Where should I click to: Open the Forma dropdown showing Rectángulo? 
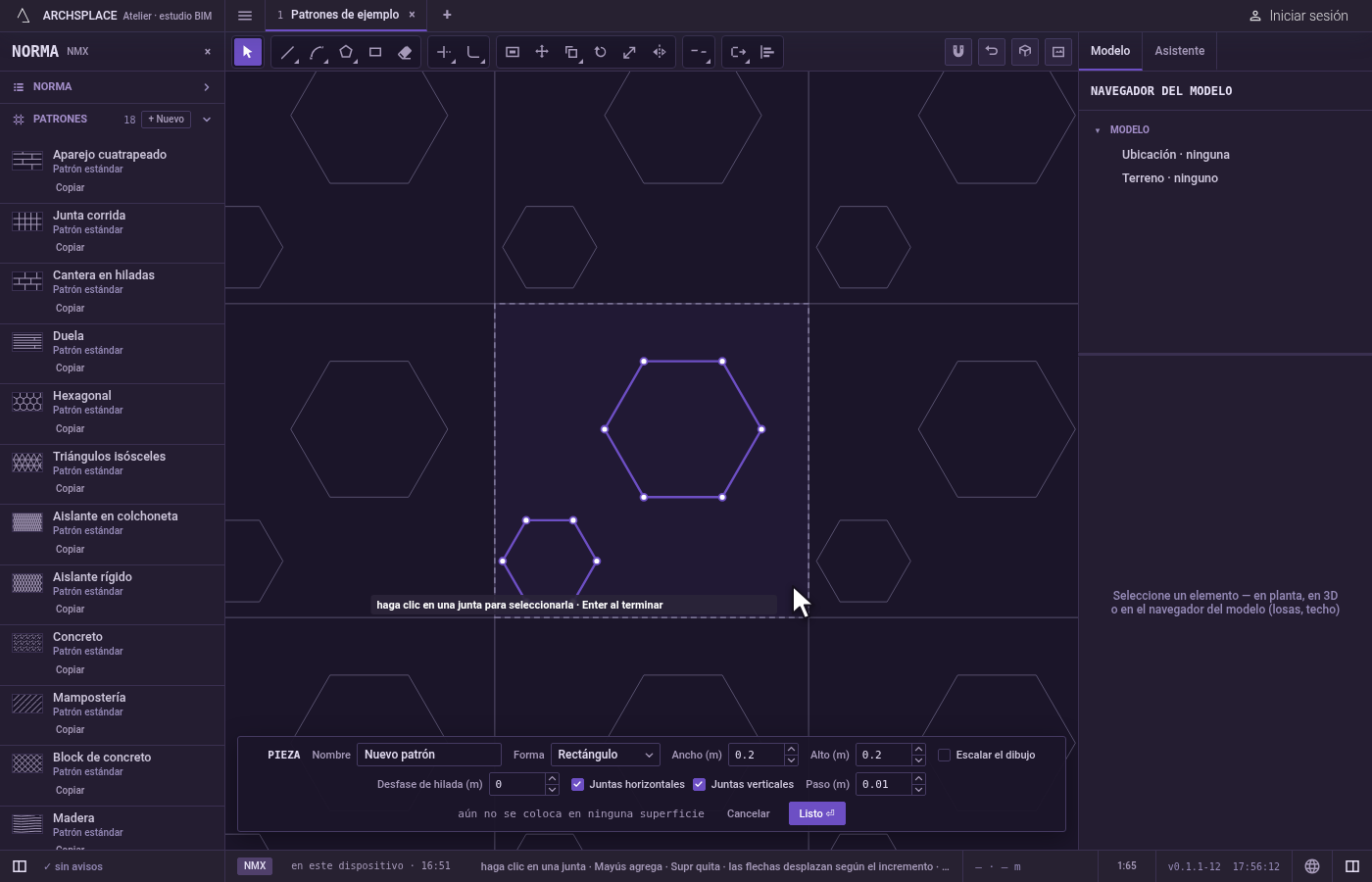coord(605,755)
